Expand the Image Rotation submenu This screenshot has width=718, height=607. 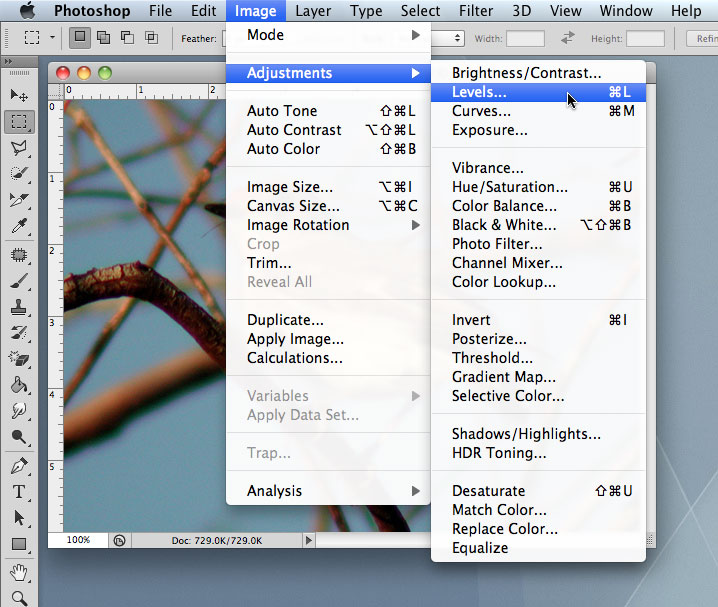click(328, 225)
